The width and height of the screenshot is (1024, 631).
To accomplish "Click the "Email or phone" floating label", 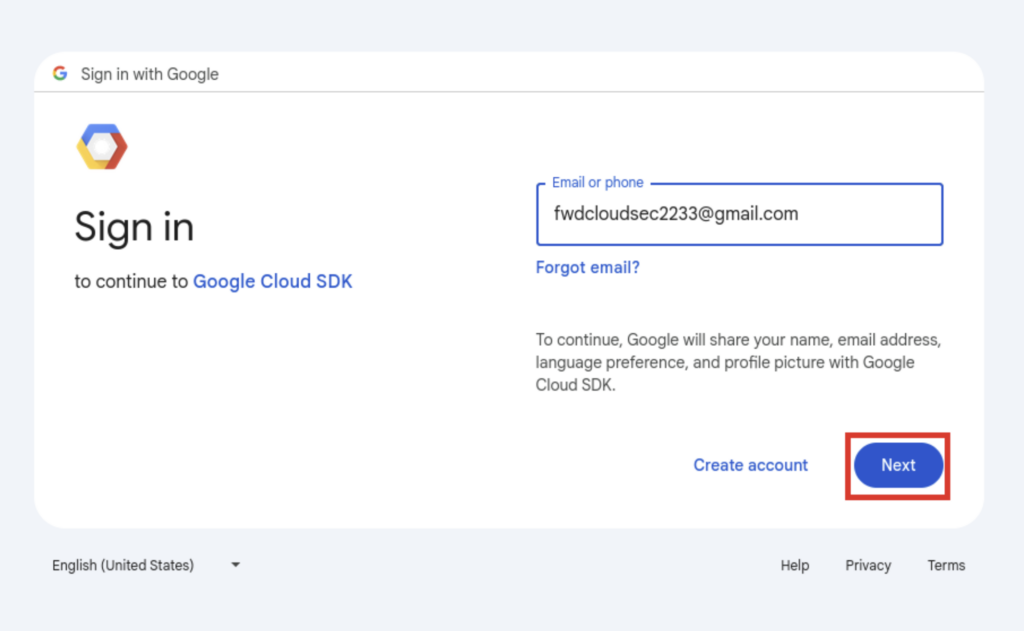I will (x=597, y=183).
